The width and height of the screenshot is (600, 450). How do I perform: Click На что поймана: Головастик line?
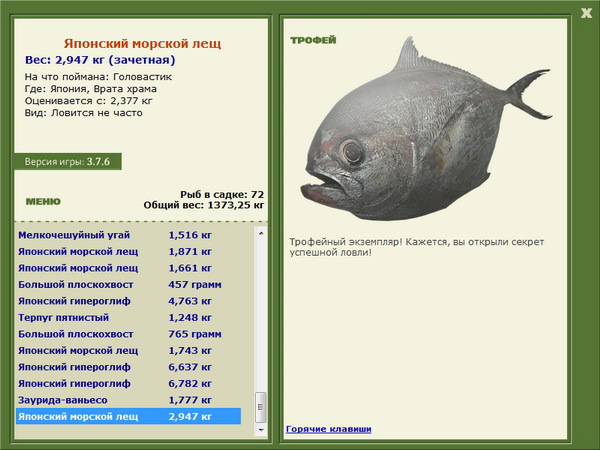[x=98, y=77]
